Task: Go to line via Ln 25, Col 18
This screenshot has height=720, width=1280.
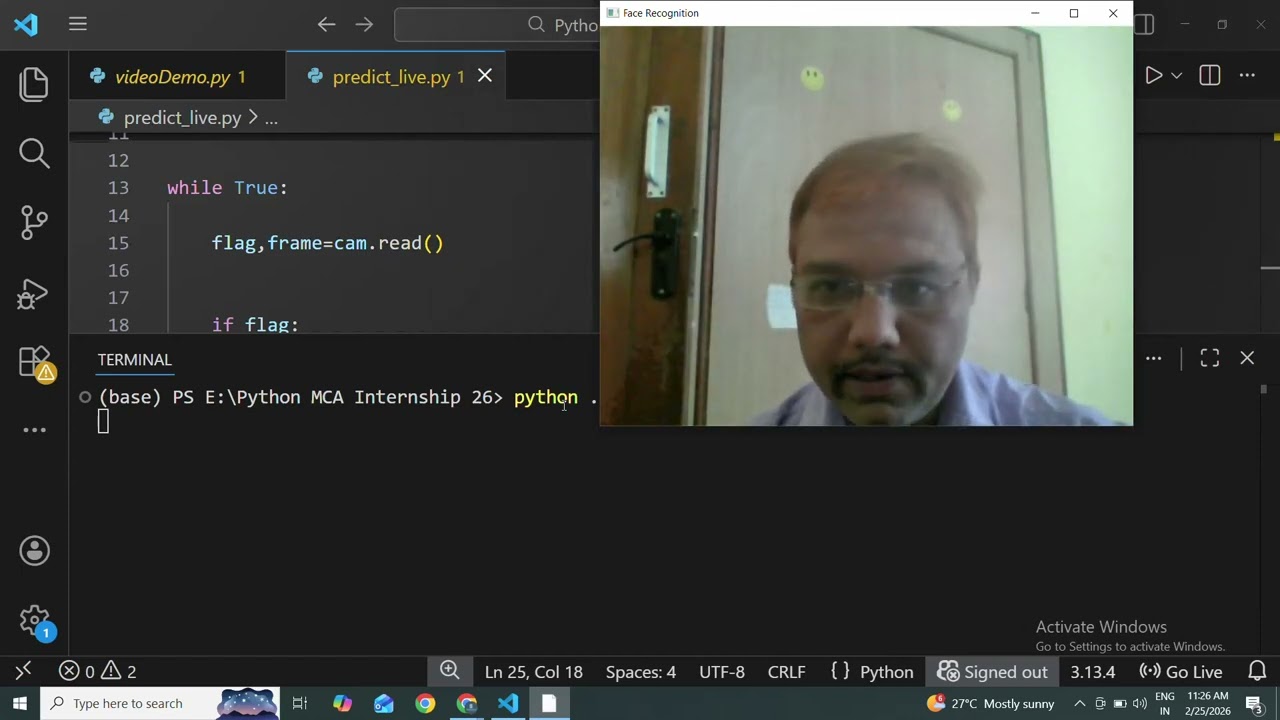Action: point(533,672)
